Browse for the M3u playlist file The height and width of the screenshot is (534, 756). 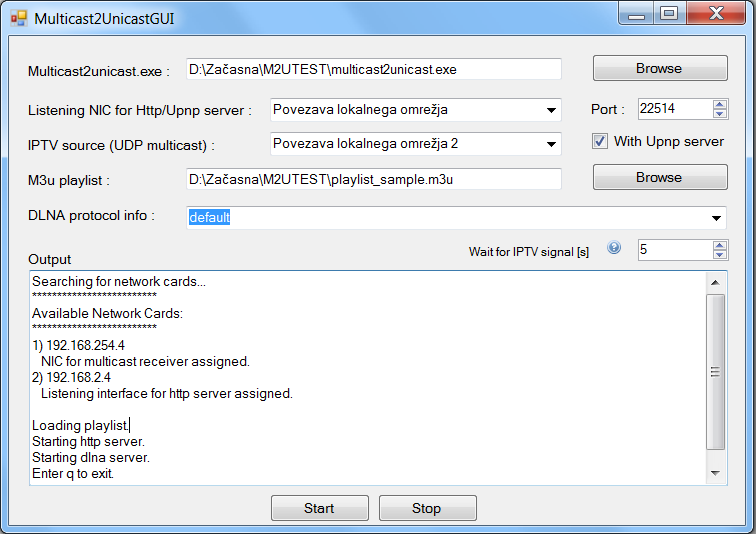point(660,177)
